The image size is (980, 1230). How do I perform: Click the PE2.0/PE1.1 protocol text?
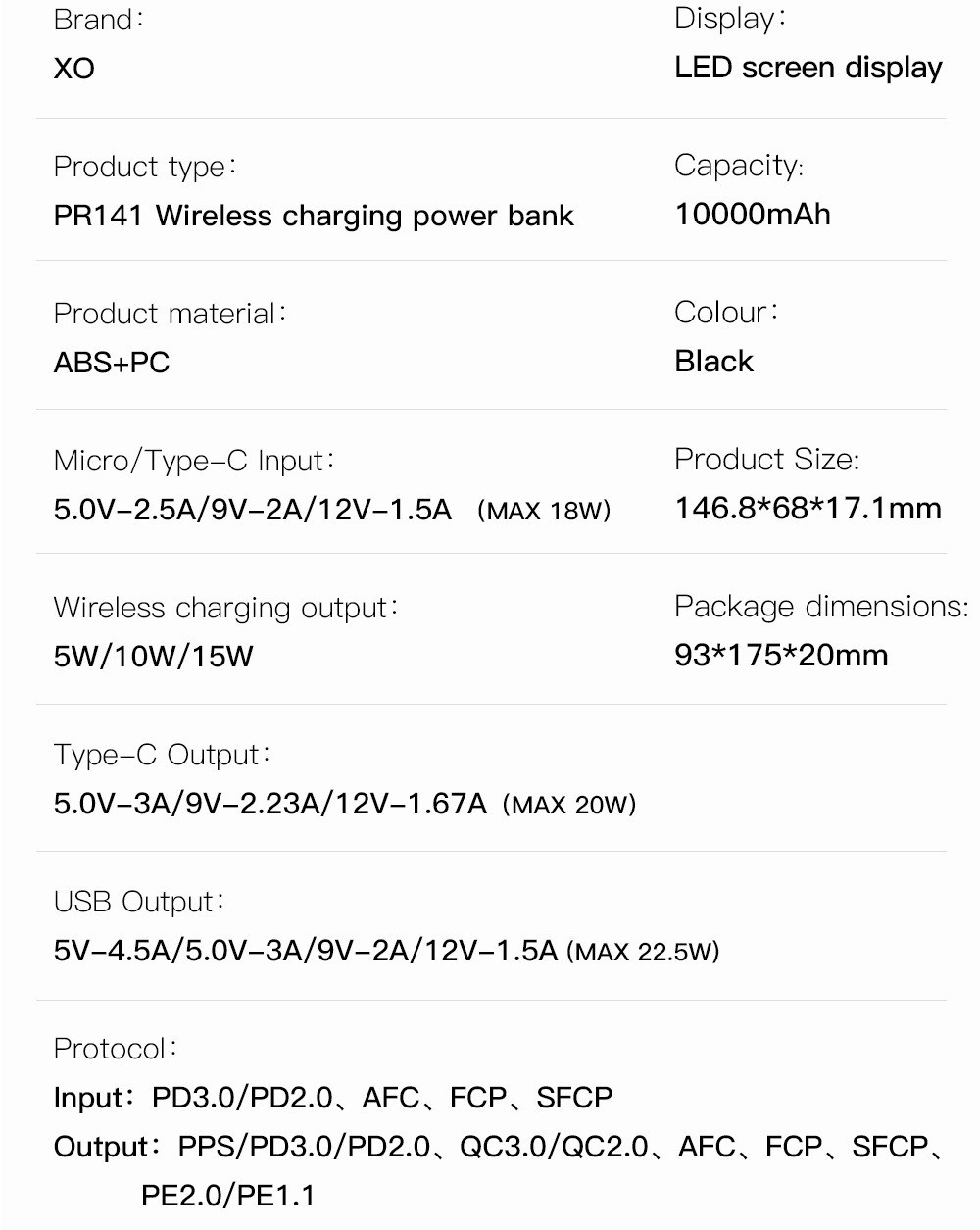click(228, 1196)
